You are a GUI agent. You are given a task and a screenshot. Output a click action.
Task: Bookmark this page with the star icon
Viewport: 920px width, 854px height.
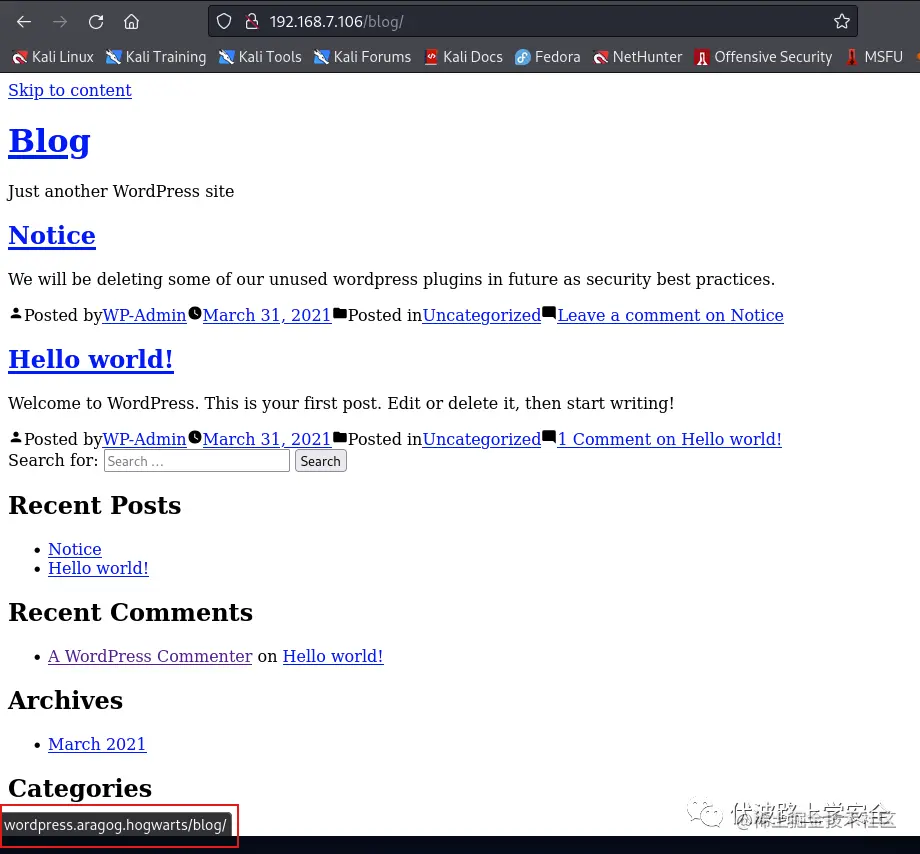tap(841, 22)
